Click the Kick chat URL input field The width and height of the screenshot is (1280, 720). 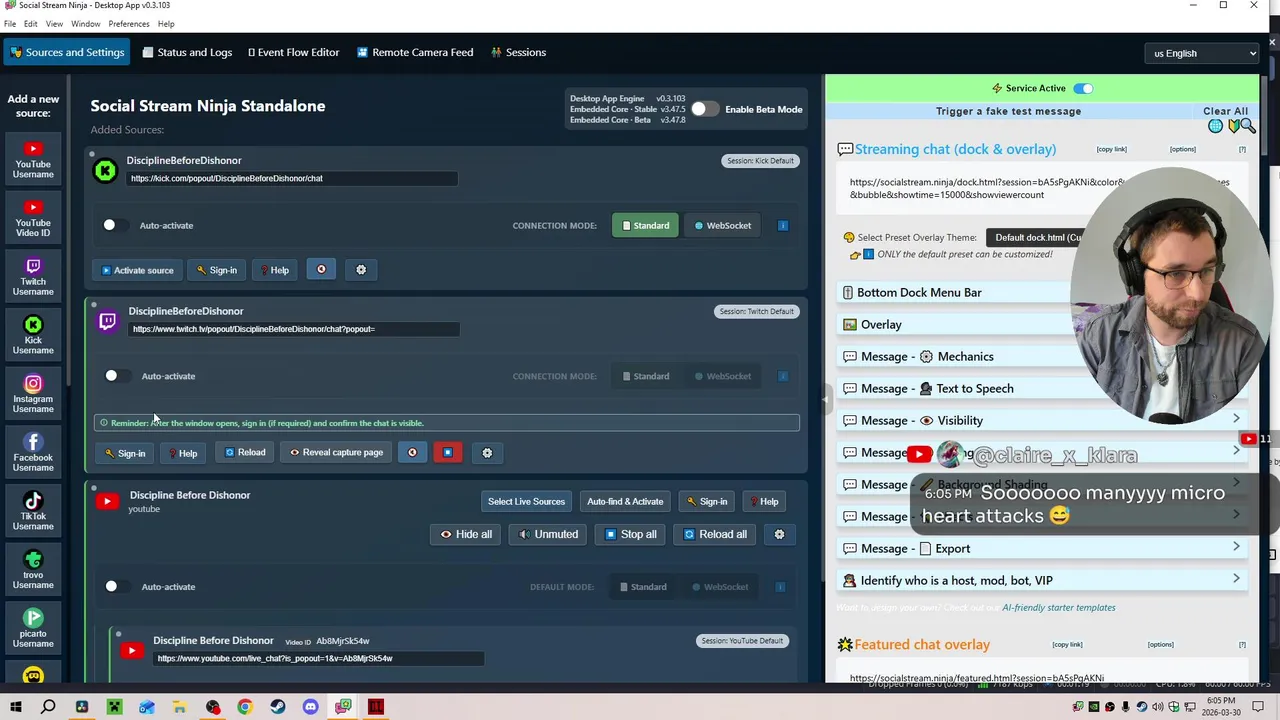(292, 179)
